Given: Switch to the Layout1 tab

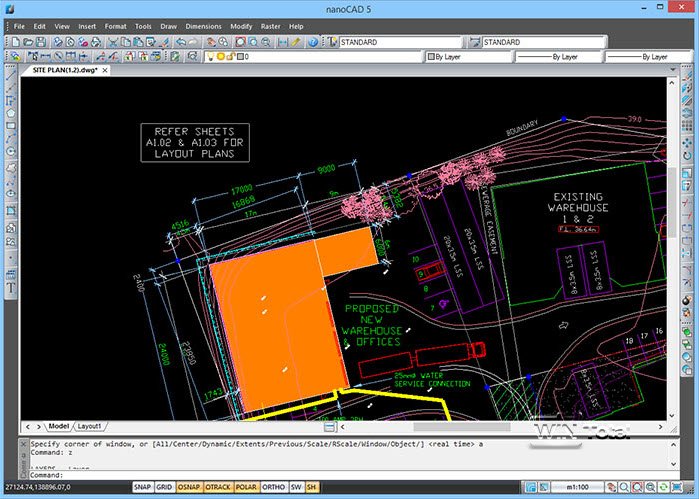Looking at the screenshot, I should pyautogui.click(x=90, y=426).
